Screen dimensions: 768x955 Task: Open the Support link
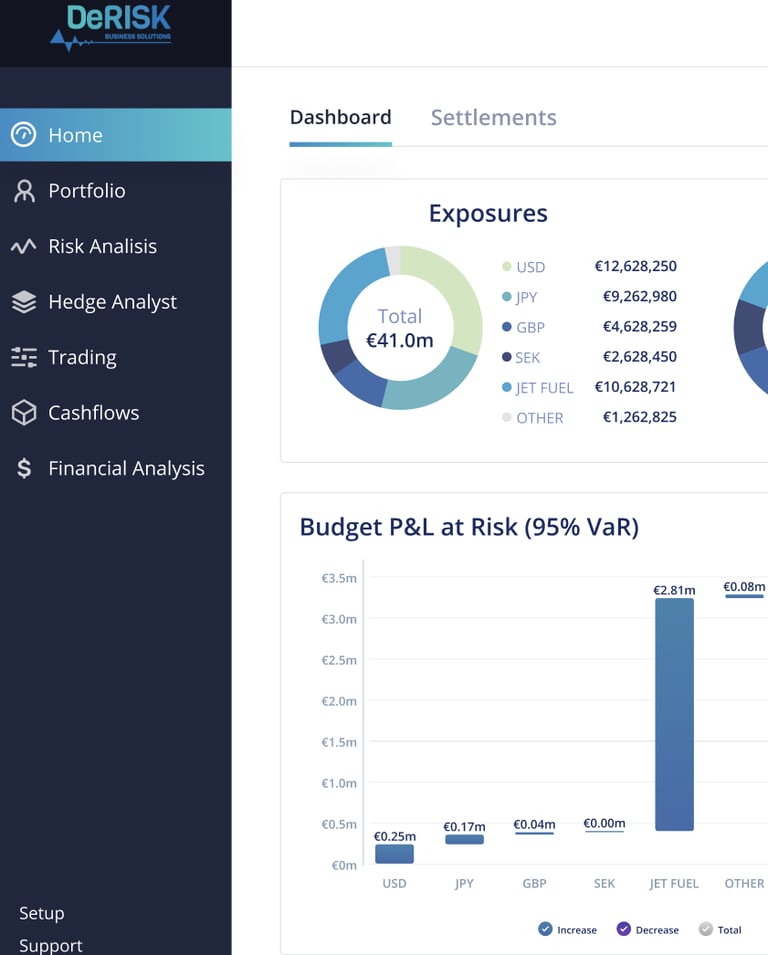51,945
